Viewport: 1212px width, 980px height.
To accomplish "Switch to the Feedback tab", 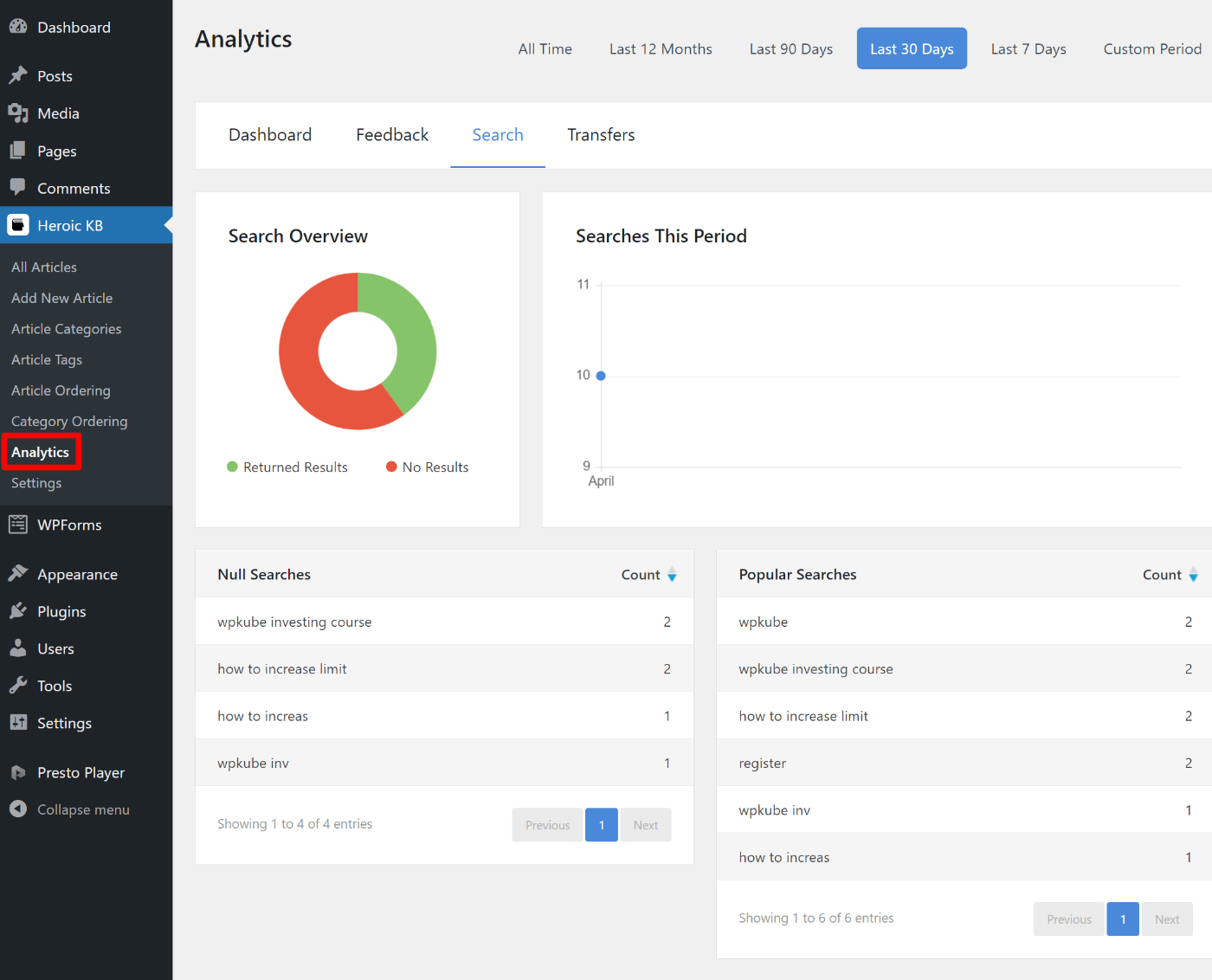I will click(x=392, y=135).
